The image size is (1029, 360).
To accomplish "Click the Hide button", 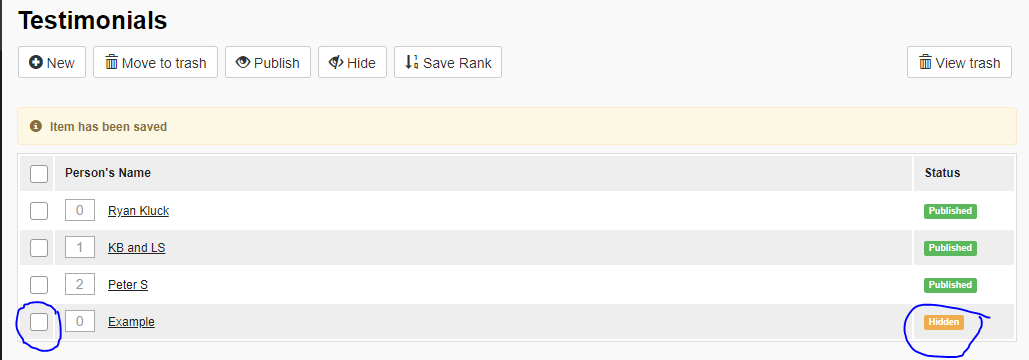I will pos(352,62).
